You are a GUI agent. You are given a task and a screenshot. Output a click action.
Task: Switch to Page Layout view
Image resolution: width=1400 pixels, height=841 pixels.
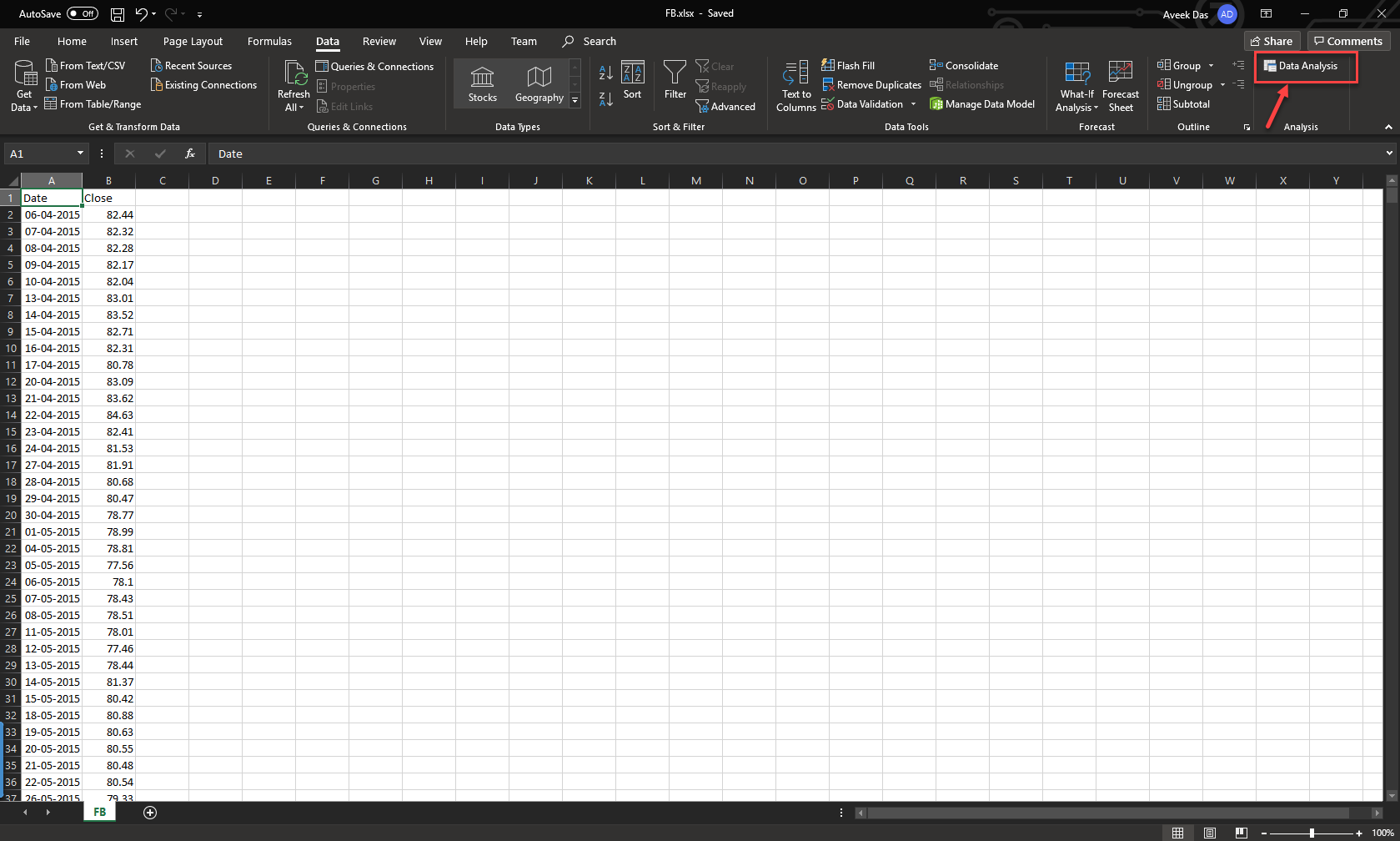(1209, 833)
